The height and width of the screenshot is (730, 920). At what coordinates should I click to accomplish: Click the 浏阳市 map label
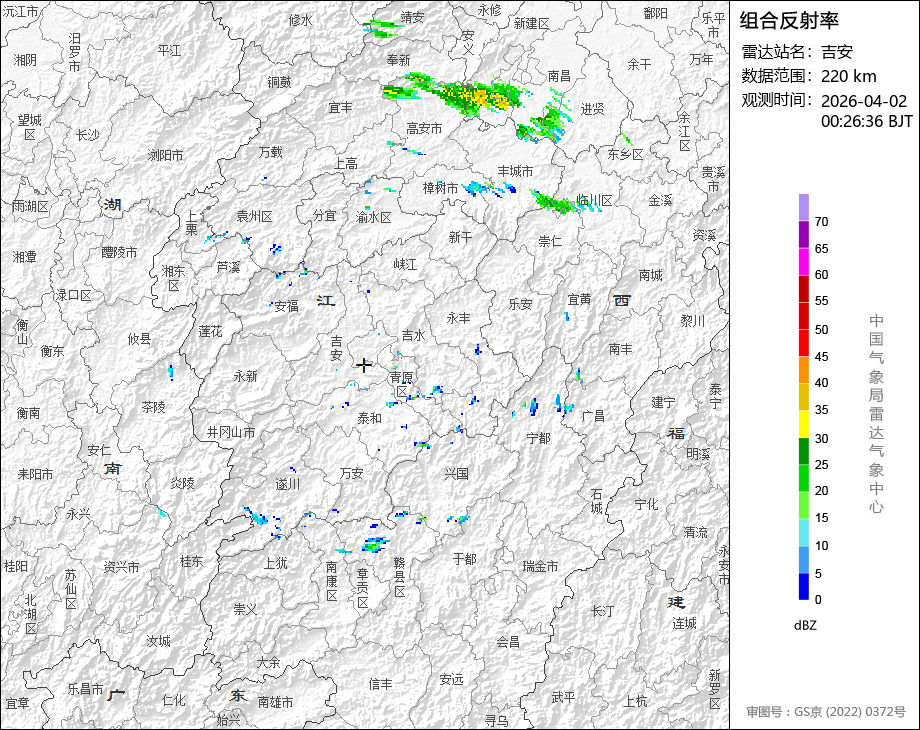point(165,156)
